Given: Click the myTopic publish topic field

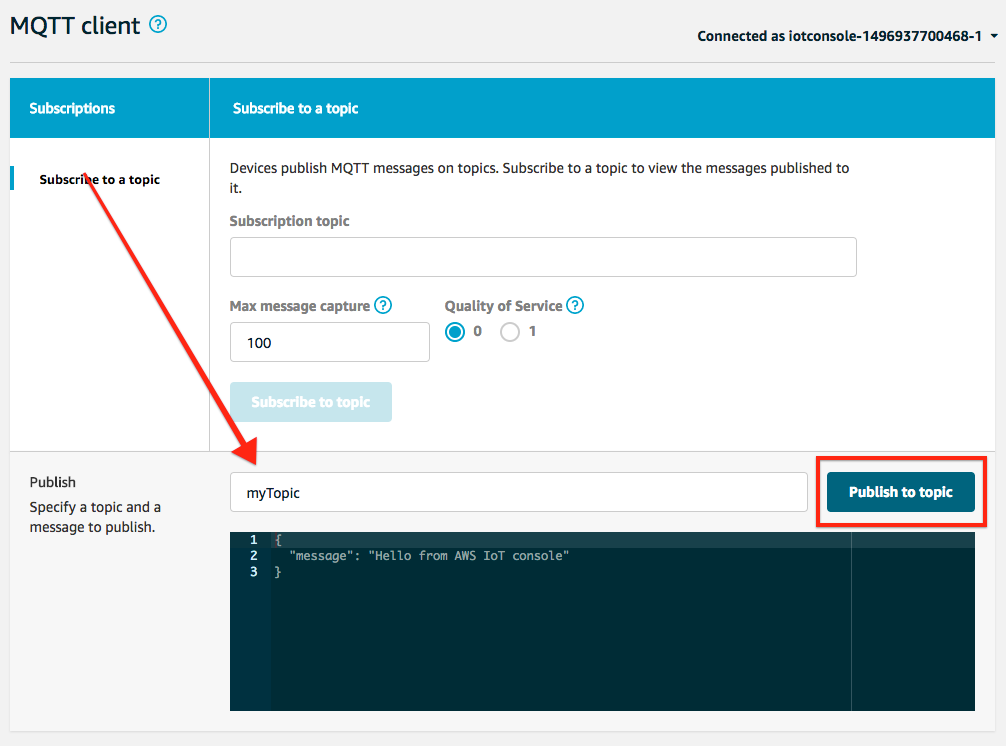Looking at the screenshot, I should tap(519, 492).
